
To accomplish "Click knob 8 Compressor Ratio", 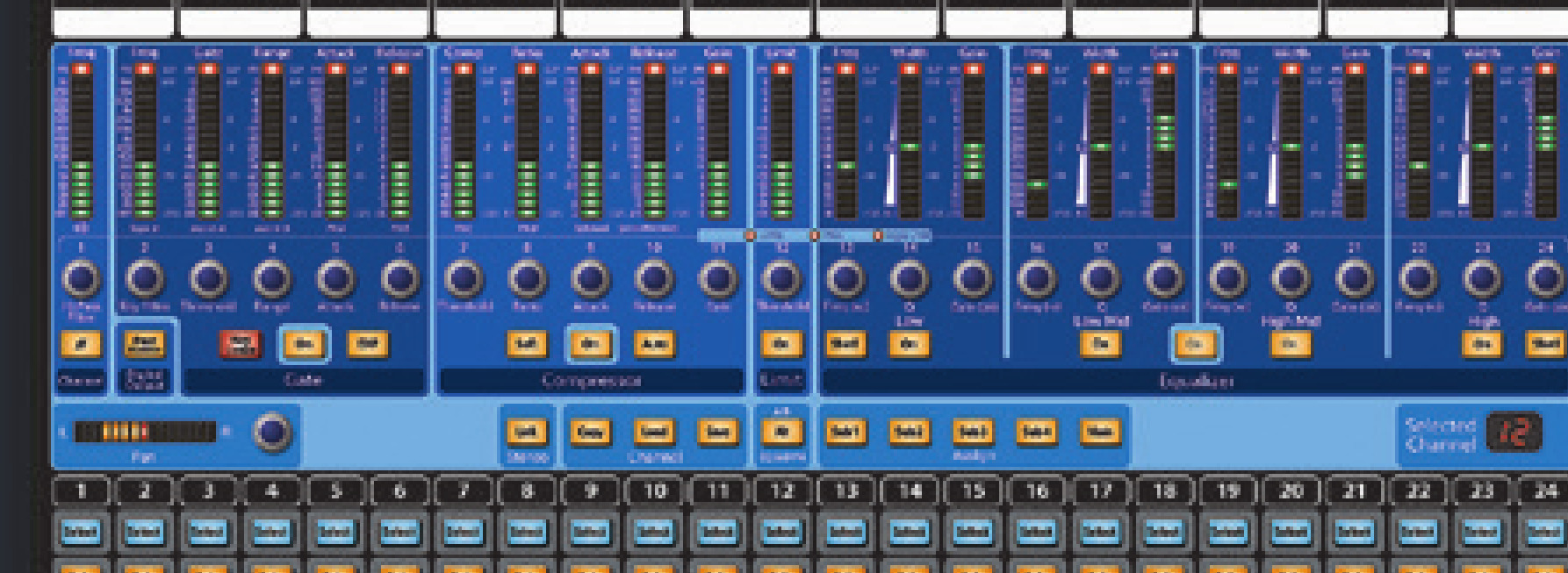I will pos(527,279).
